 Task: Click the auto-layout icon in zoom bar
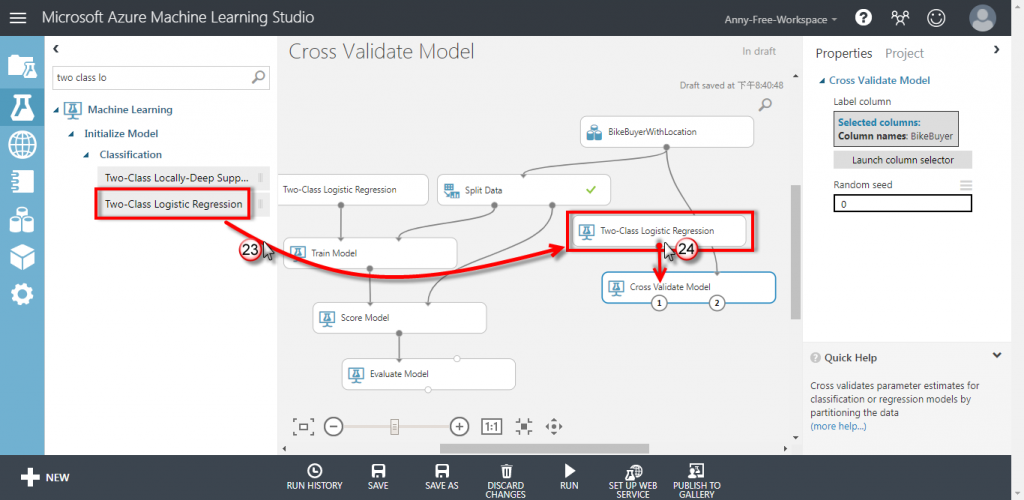coord(524,427)
